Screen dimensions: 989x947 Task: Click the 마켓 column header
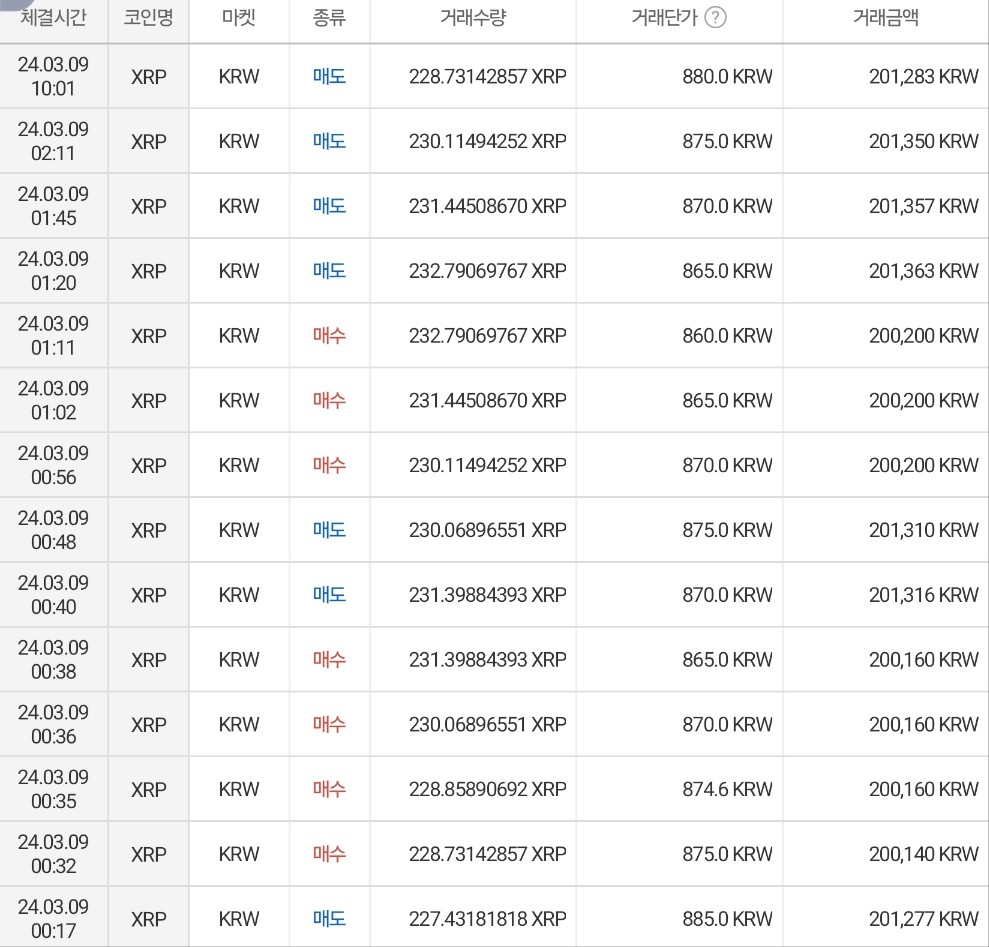[238, 17]
